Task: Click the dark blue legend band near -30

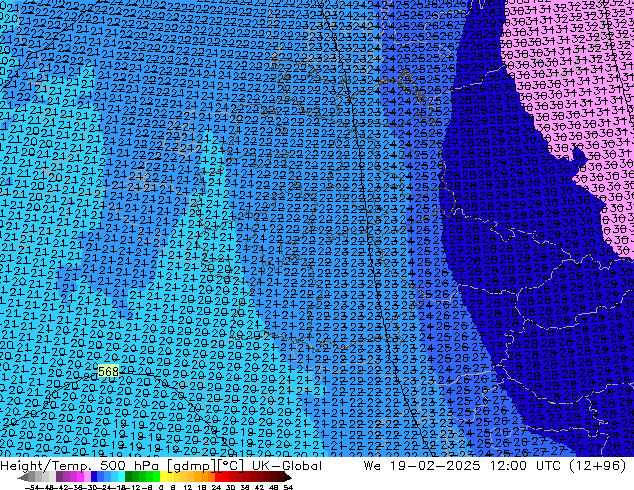Action: click(x=94, y=477)
